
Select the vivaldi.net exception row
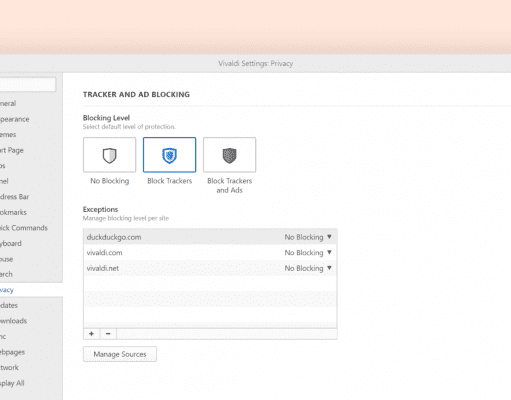click(210, 268)
